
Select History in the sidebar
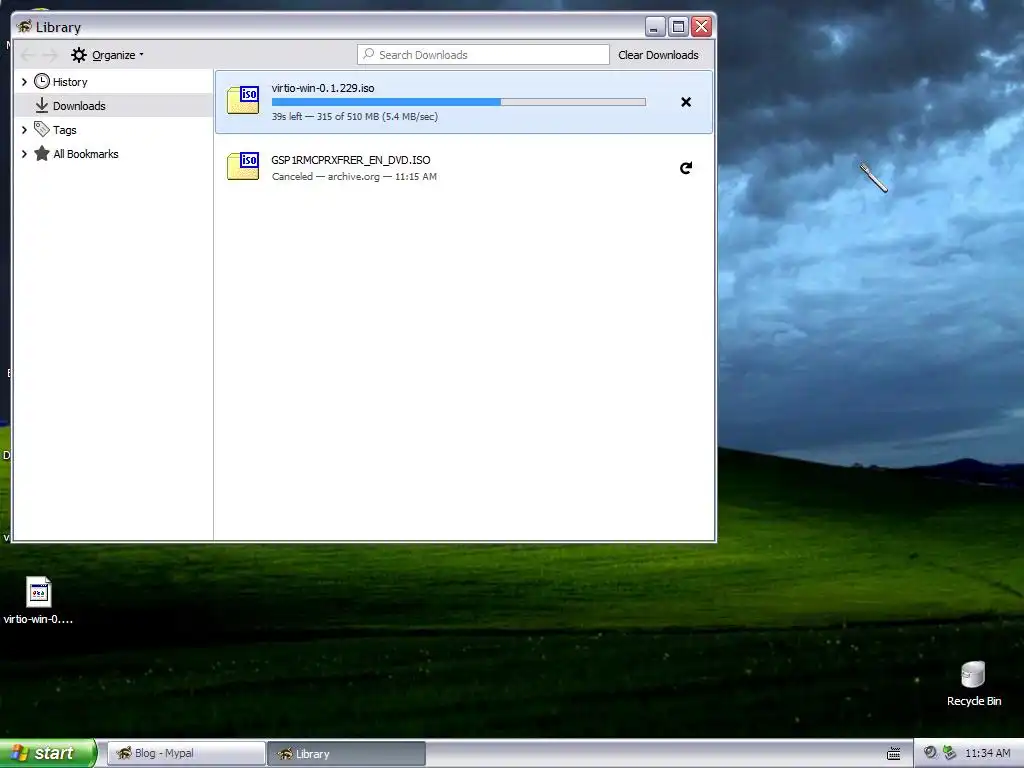pos(70,82)
